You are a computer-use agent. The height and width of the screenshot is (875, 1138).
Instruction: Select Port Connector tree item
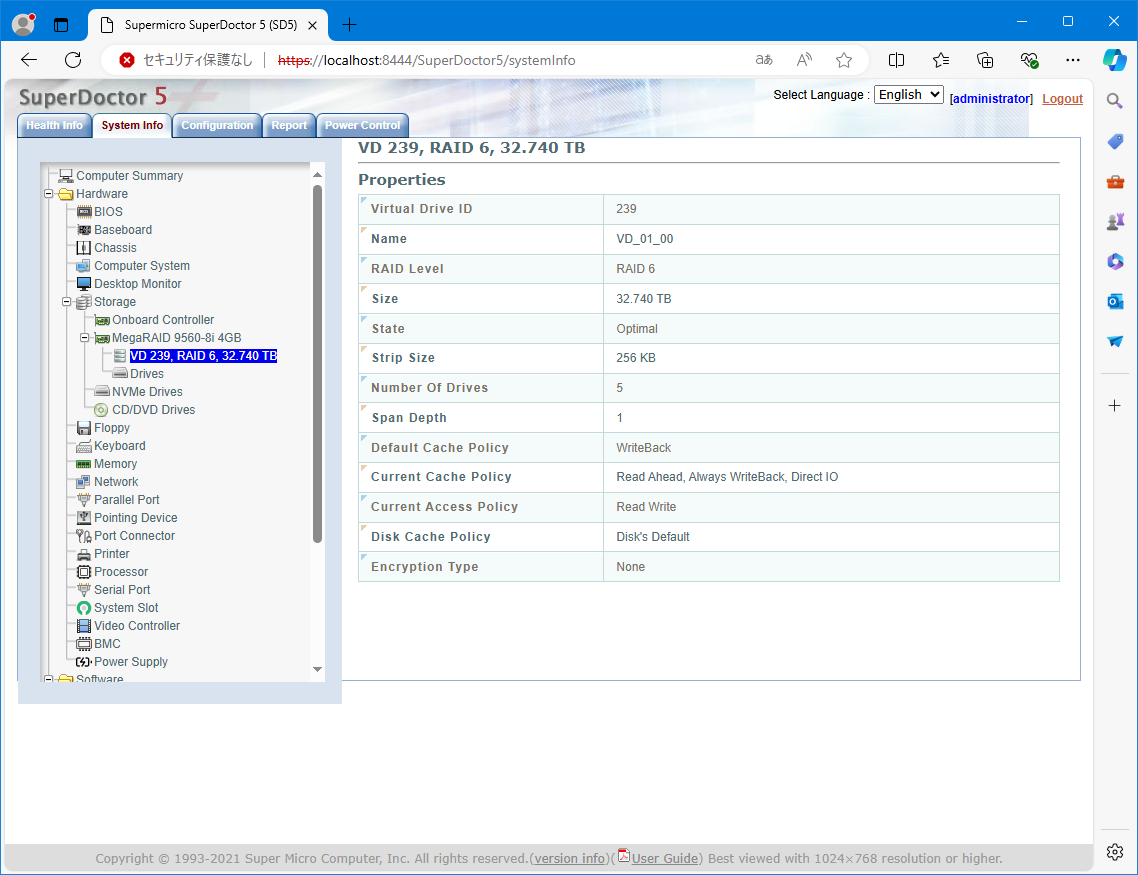click(134, 536)
